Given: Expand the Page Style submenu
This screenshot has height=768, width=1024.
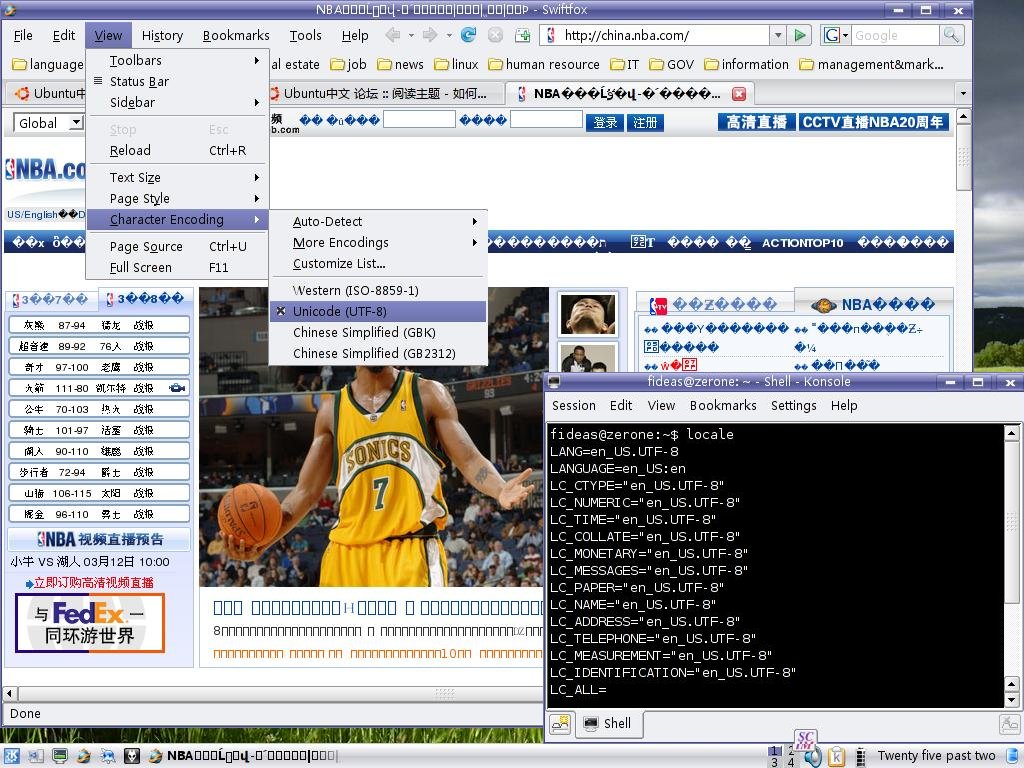Looking at the screenshot, I should [177, 199].
